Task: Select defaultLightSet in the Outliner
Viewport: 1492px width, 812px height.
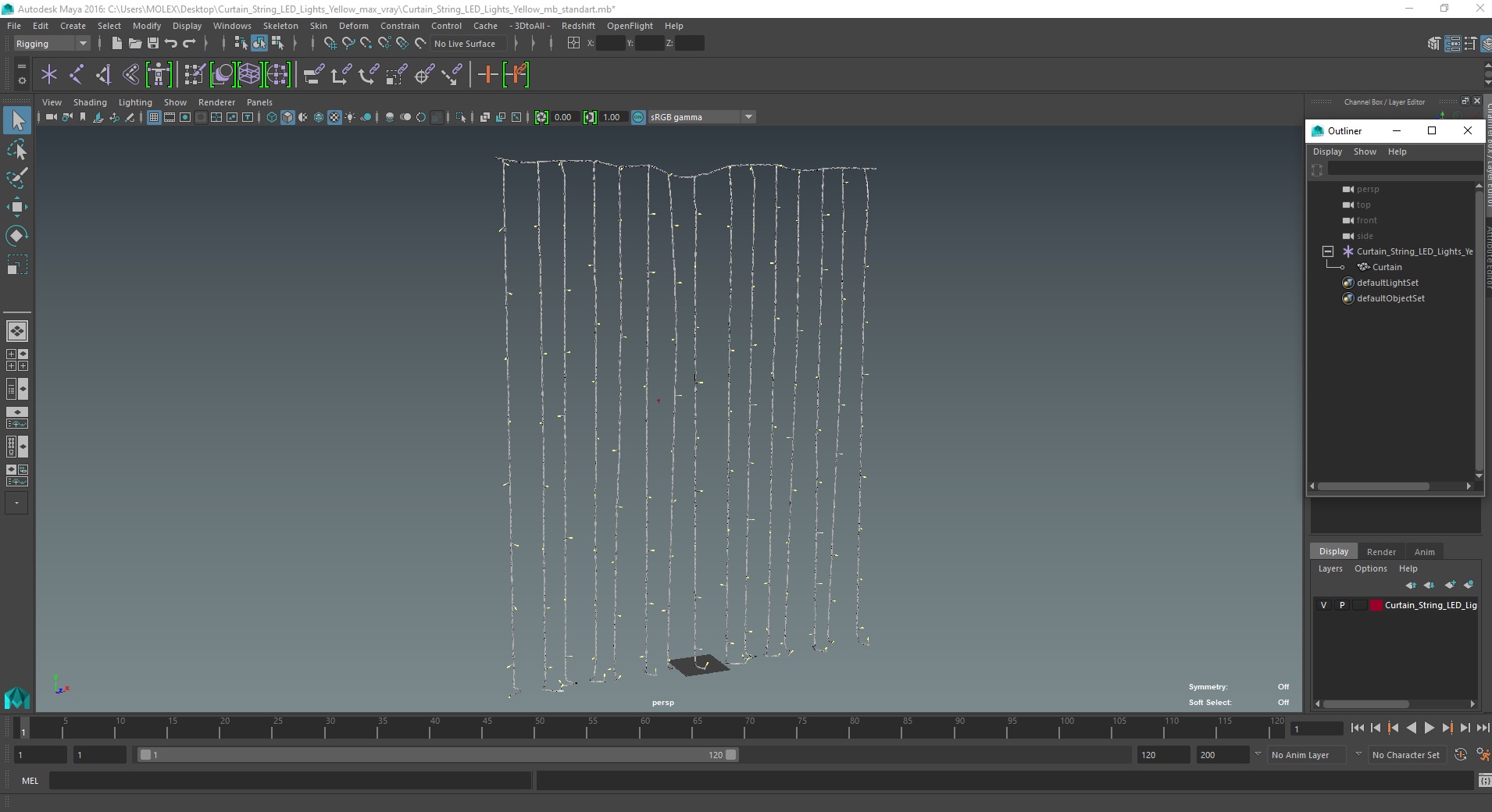Action: [1387, 283]
